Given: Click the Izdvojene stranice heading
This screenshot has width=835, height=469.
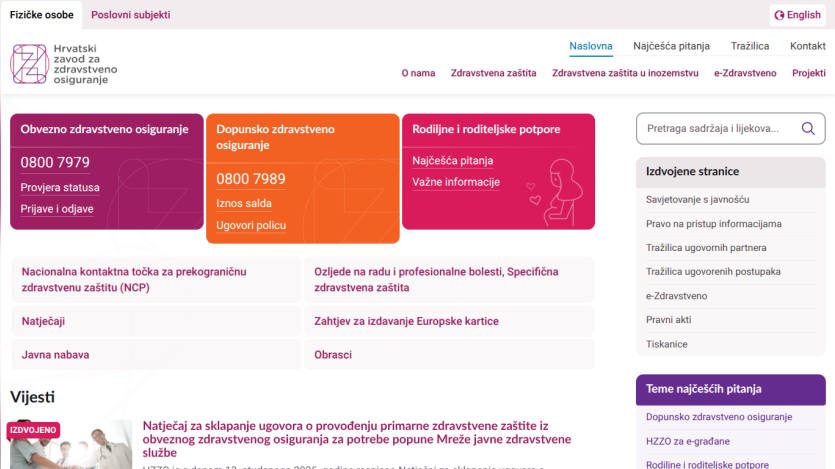Looking at the screenshot, I should (692, 171).
